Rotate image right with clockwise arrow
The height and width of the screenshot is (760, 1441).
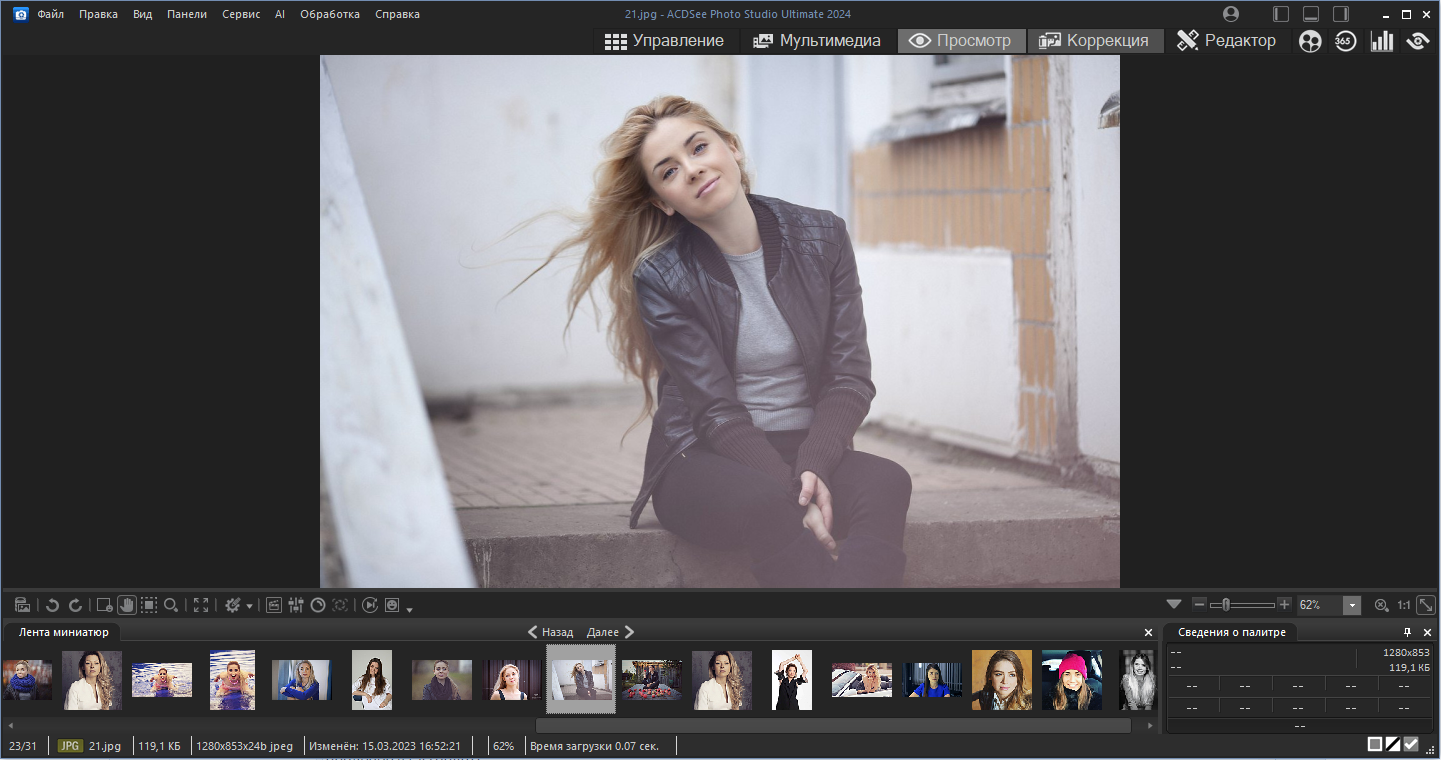point(75,605)
